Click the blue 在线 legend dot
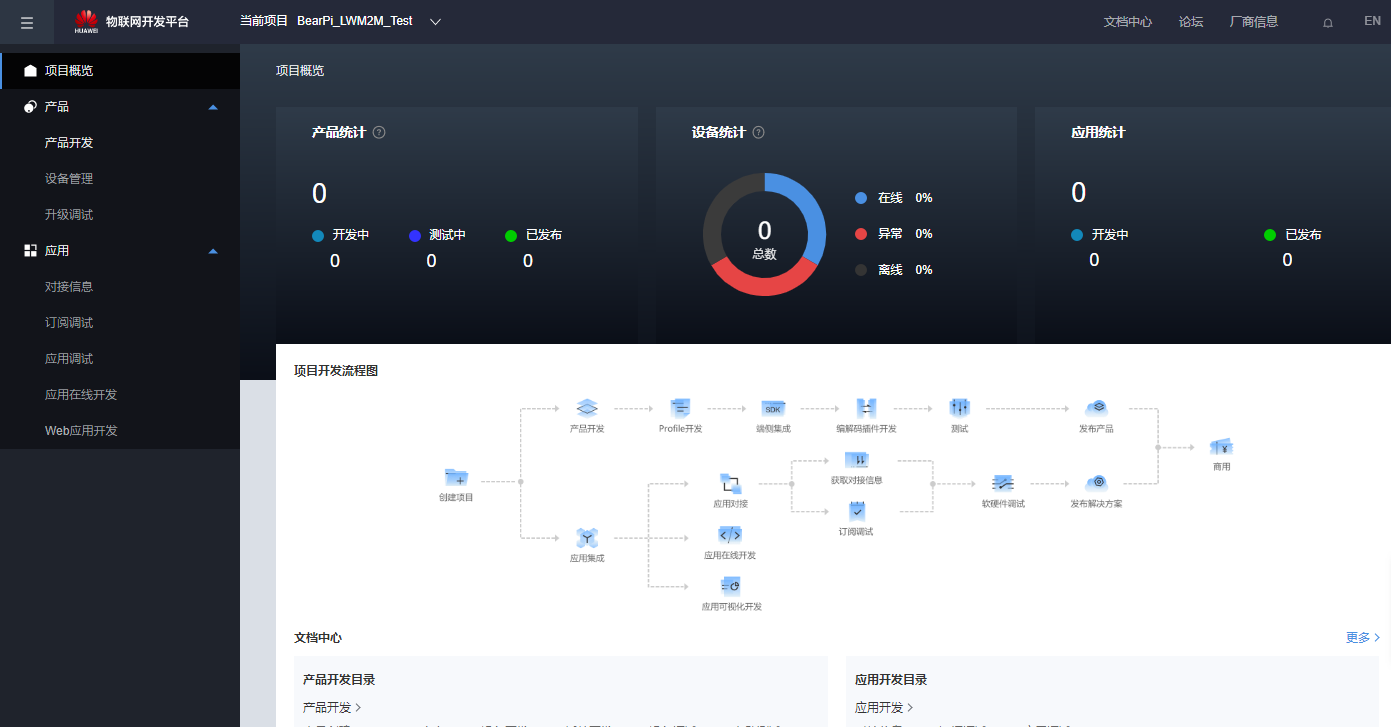1391x727 pixels. [x=861, y=198]
